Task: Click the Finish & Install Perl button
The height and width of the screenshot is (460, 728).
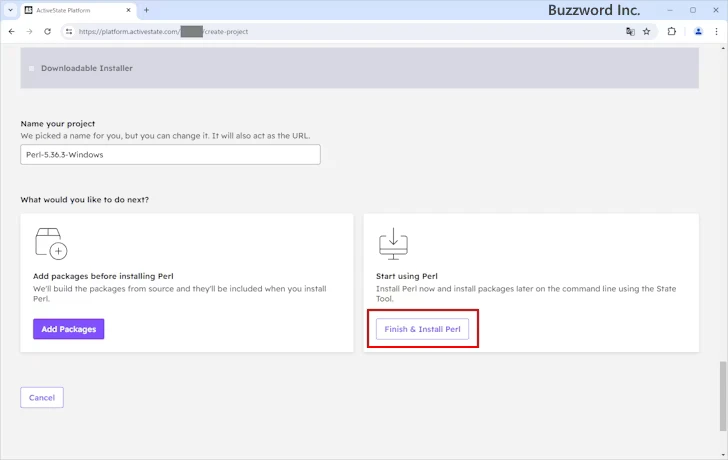Action: (422, 329)
